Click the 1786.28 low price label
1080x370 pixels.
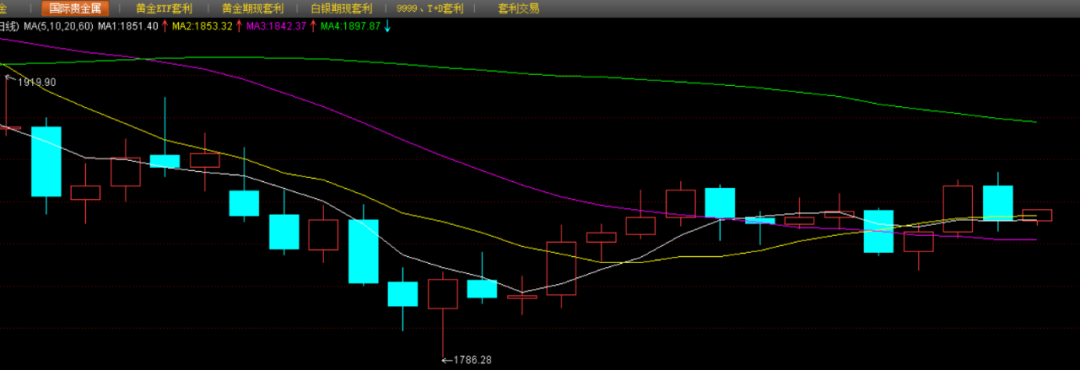pyautogui.click(x=472, y=360)
